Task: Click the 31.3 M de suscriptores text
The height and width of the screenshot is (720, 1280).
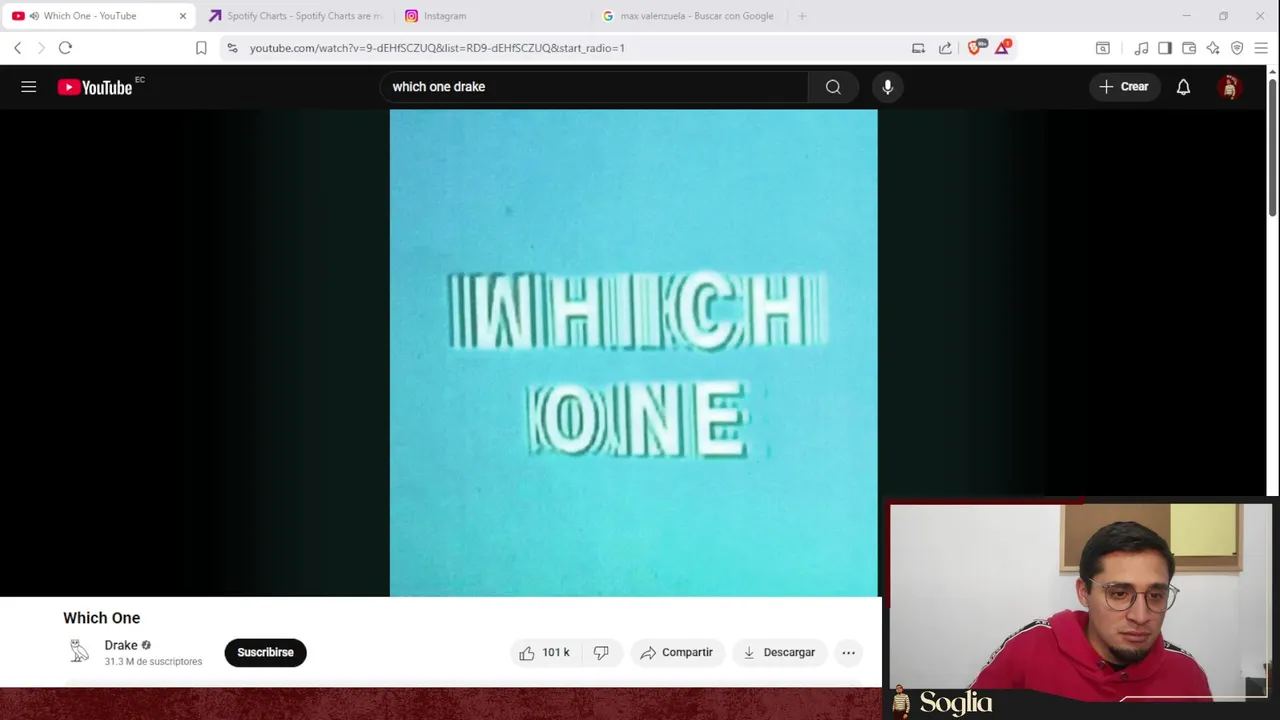Action: pyautogui.click(x=153, y=662)
